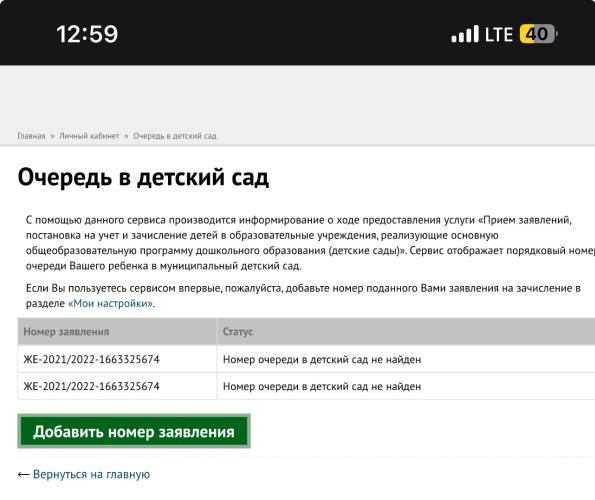Tap the LTE network indicator
Viewport: 595px width, 500px height.
point(499,34)
